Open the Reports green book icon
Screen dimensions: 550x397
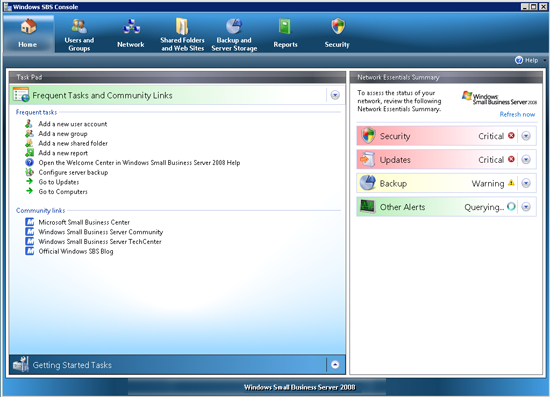(x=285, y=26)
